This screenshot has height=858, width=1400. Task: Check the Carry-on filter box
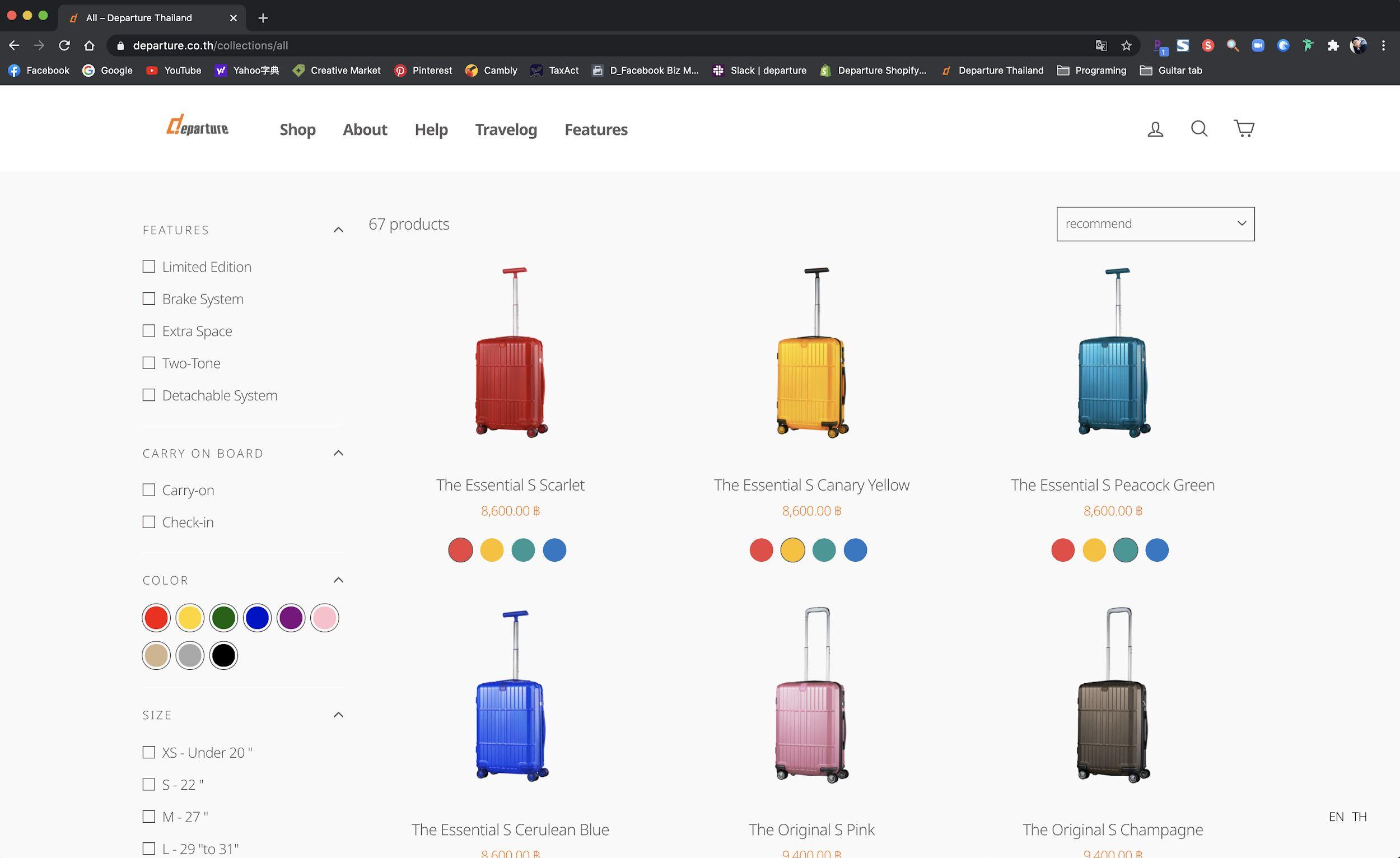pos(149,490)
